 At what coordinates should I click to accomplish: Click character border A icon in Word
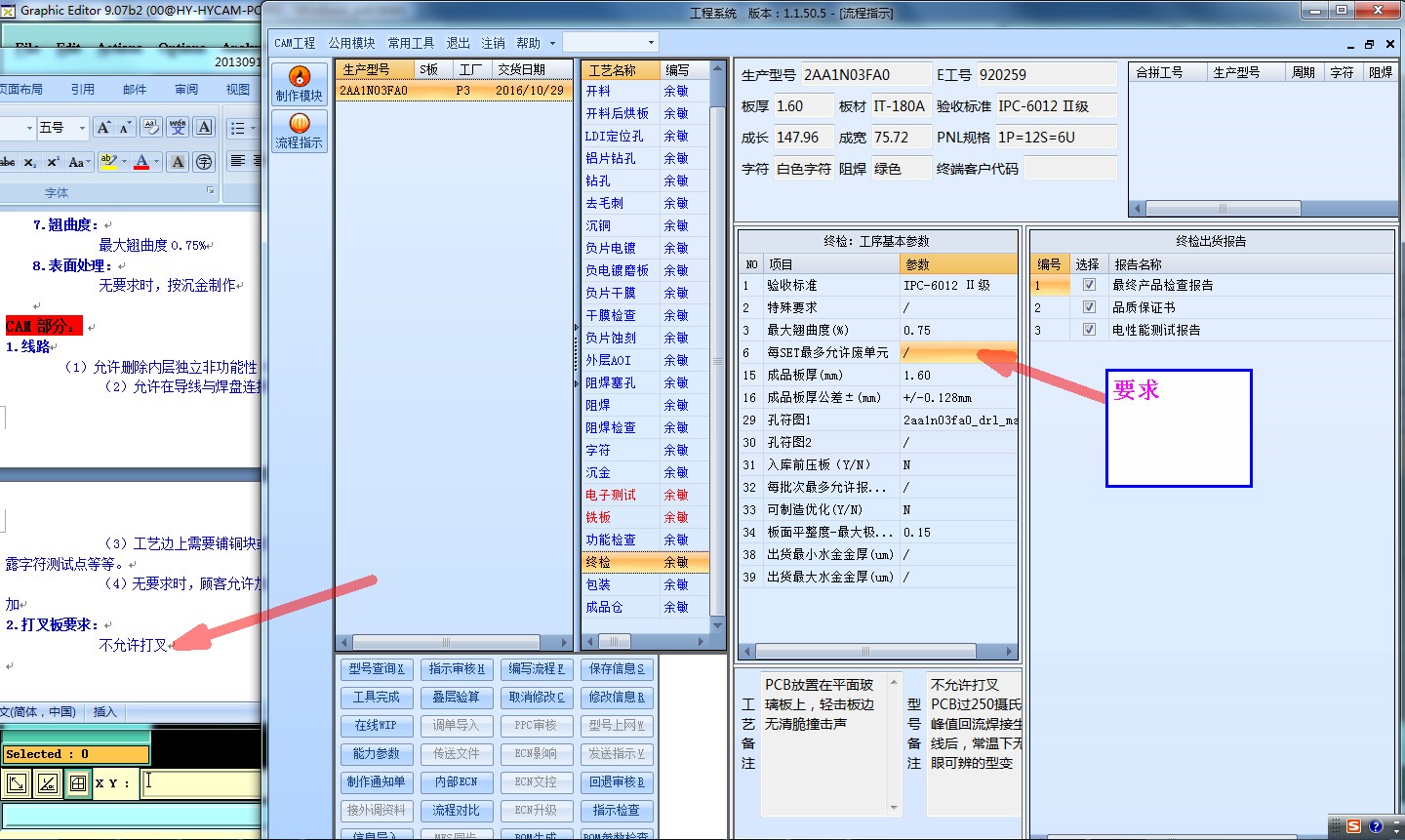[x=204, y=128]
